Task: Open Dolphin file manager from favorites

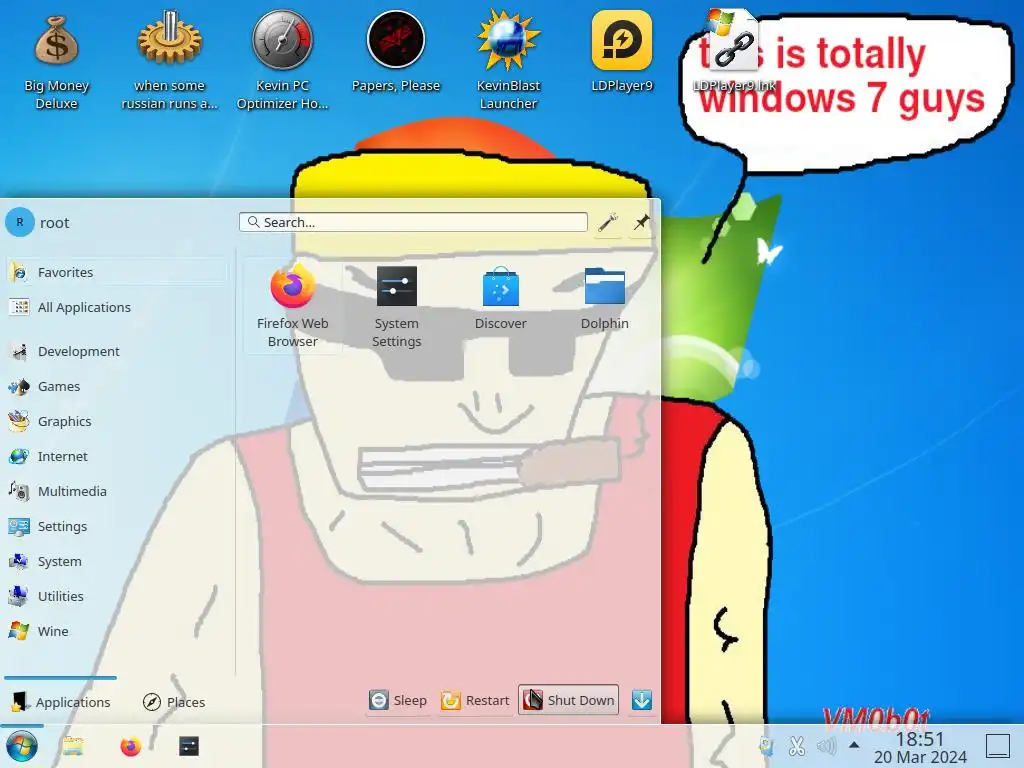Action: tap(605, 297)
